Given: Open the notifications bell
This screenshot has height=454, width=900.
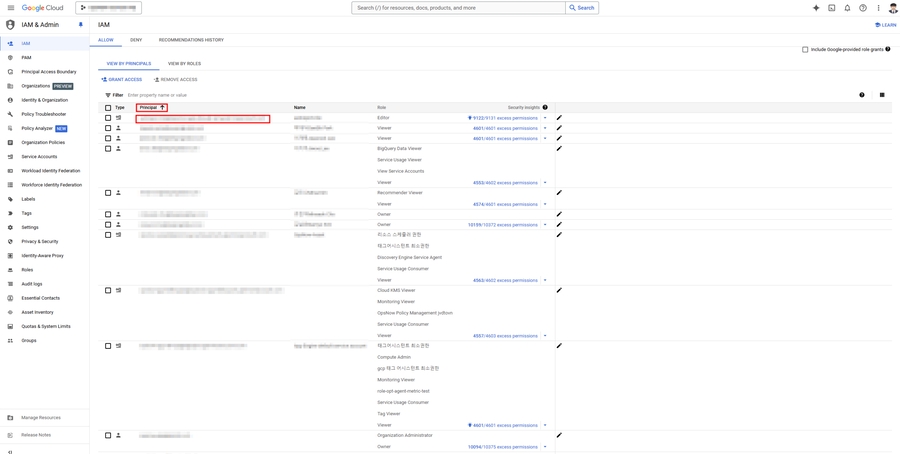Looking at the screenshot, I should pyautogui.click(x=847, y=8).
